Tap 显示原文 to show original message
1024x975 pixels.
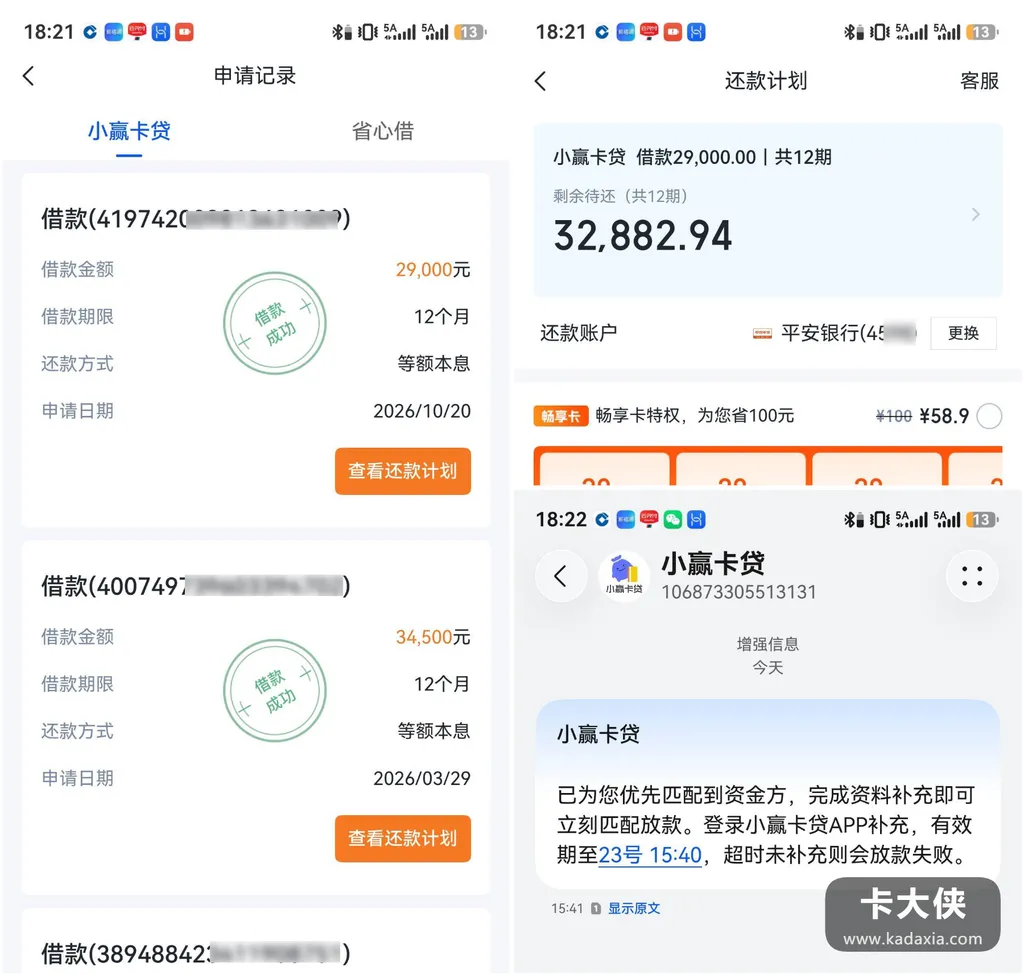633,908
